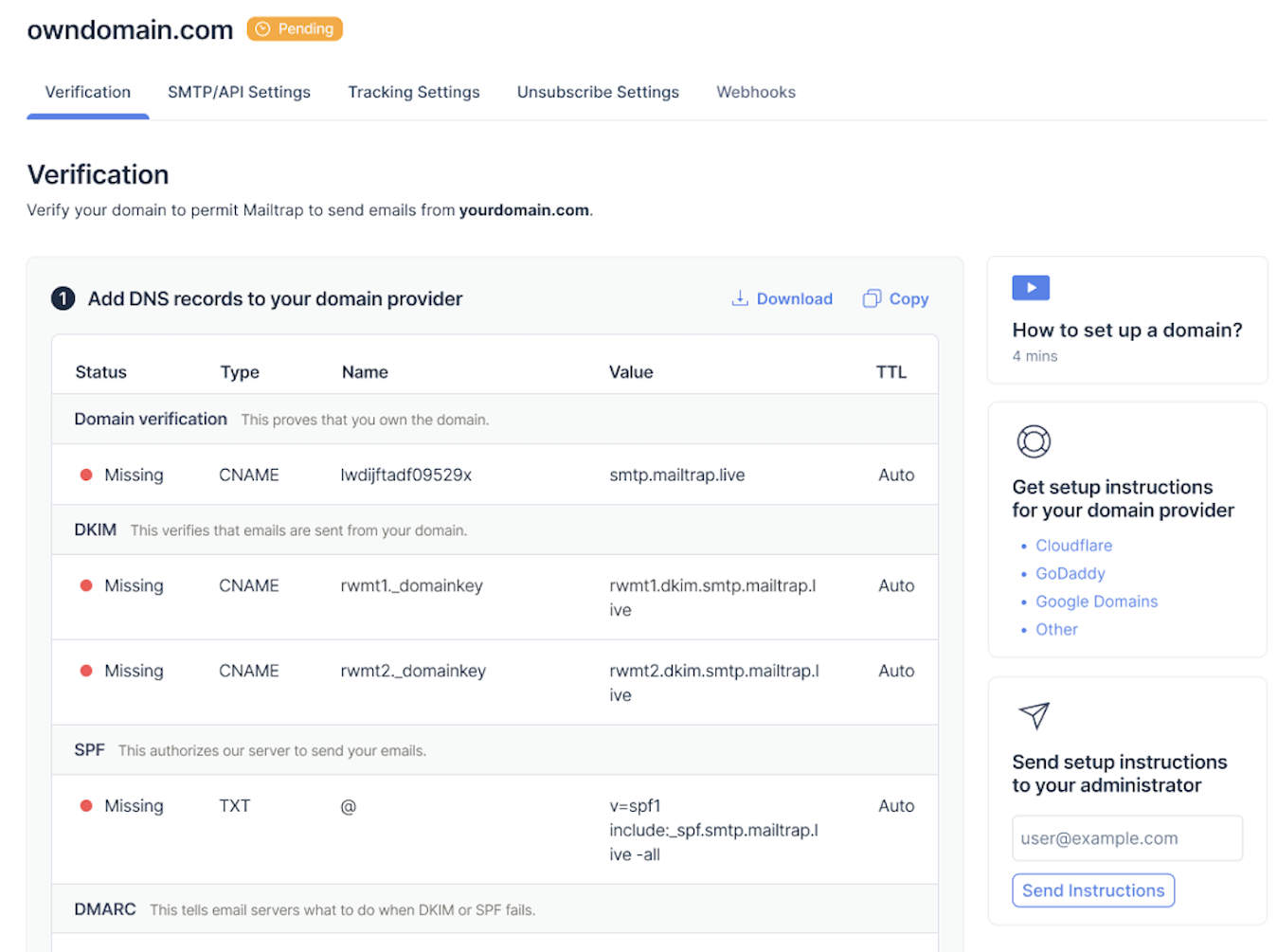This screenshot has height=952, width=1277.
Task: Click the Other domain provider link
Action: 1056,629
